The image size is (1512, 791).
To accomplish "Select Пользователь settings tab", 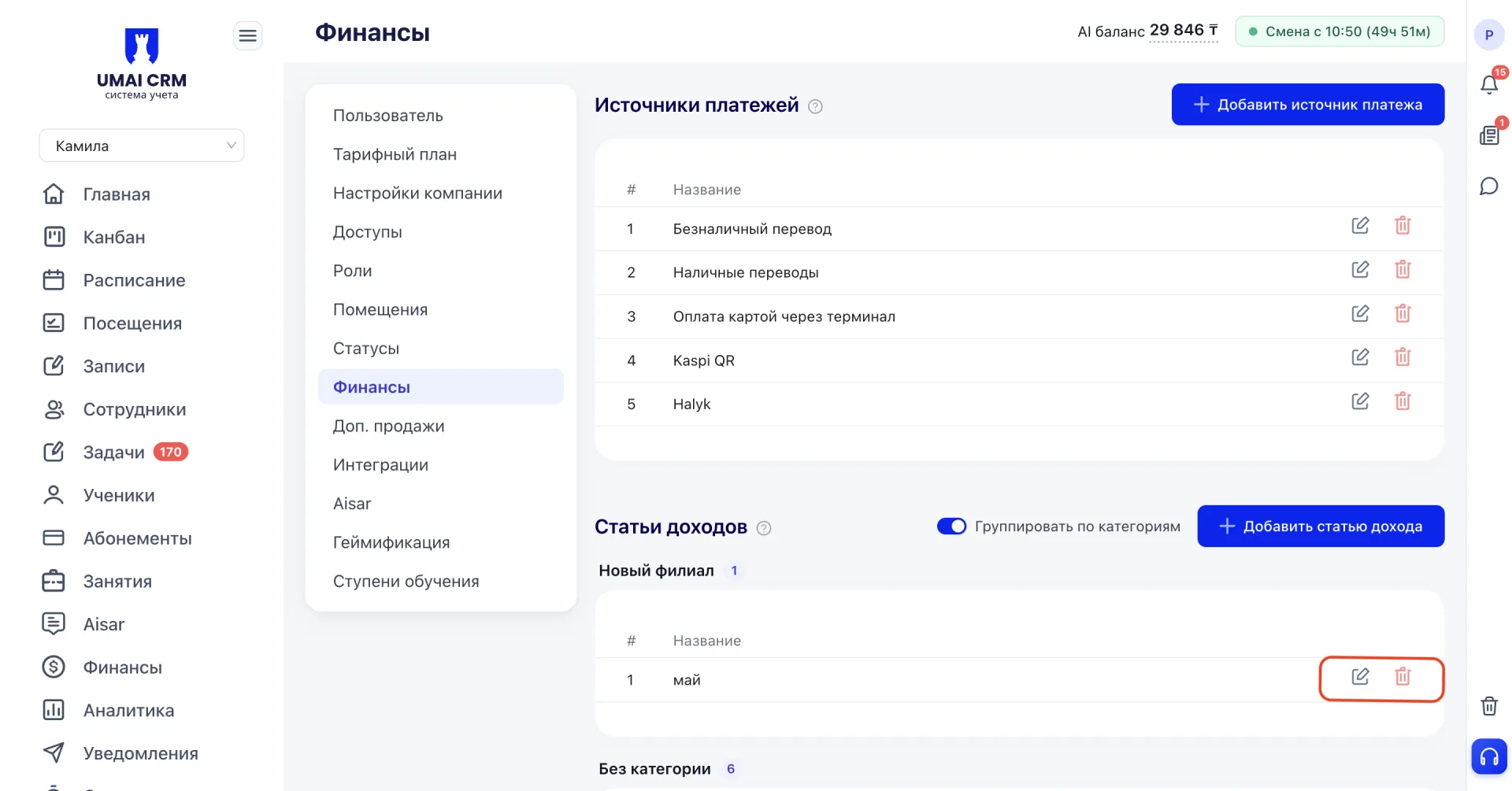I will (x=388, y=116).
